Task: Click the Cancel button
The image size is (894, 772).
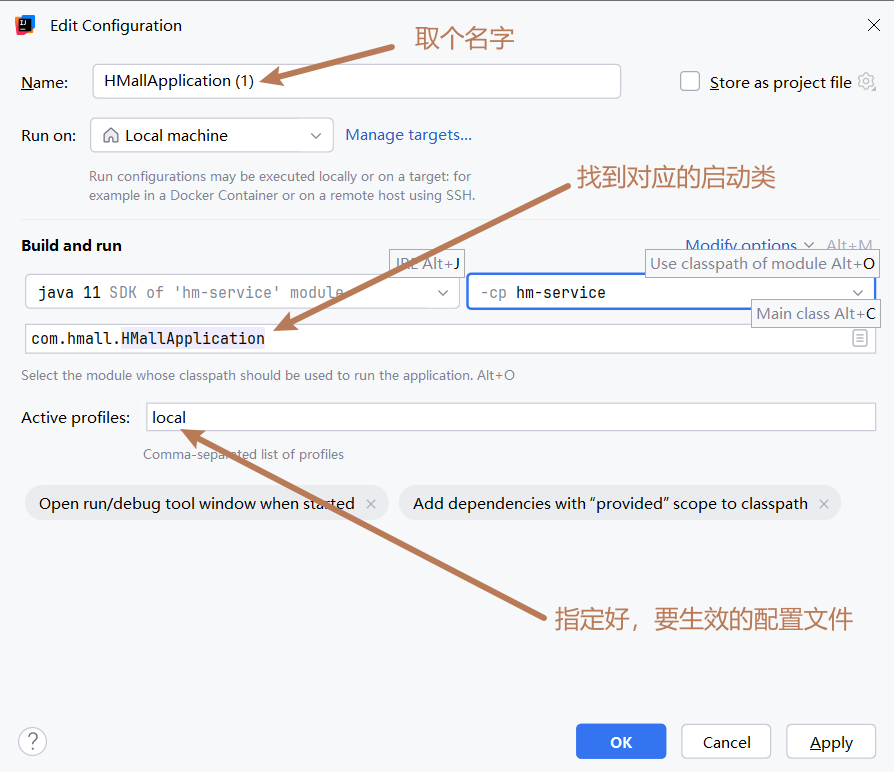Action: 726,741
